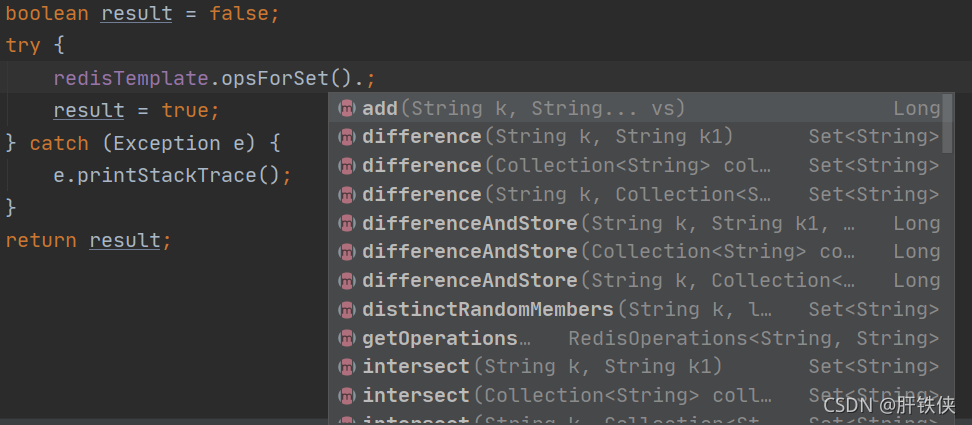Click the method icon next to getOperations

pyautogui.click(x=347, y=338)
